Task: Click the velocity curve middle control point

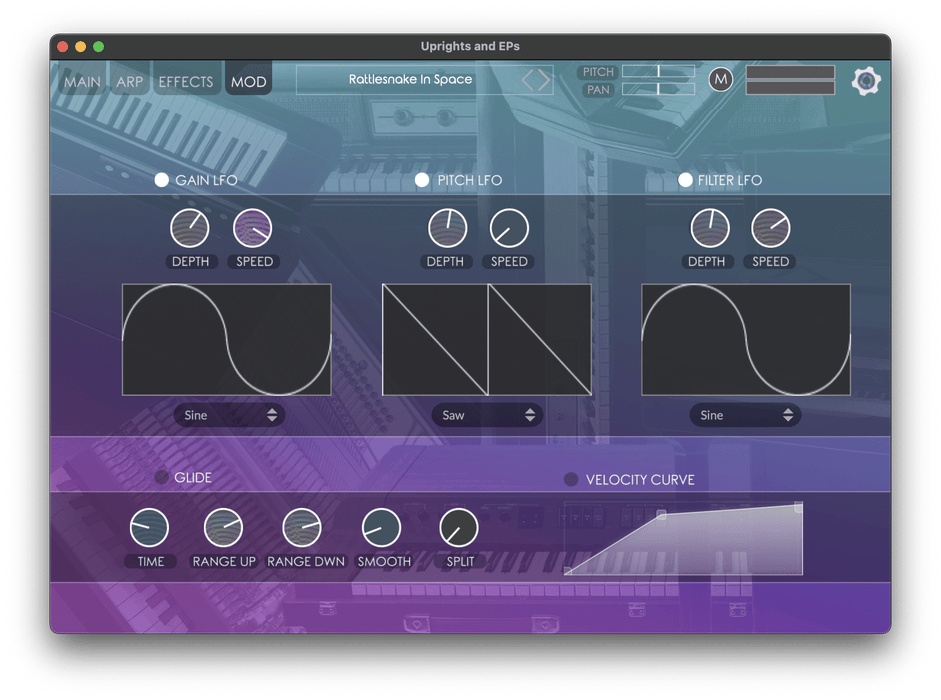Action: click(661, 515)
